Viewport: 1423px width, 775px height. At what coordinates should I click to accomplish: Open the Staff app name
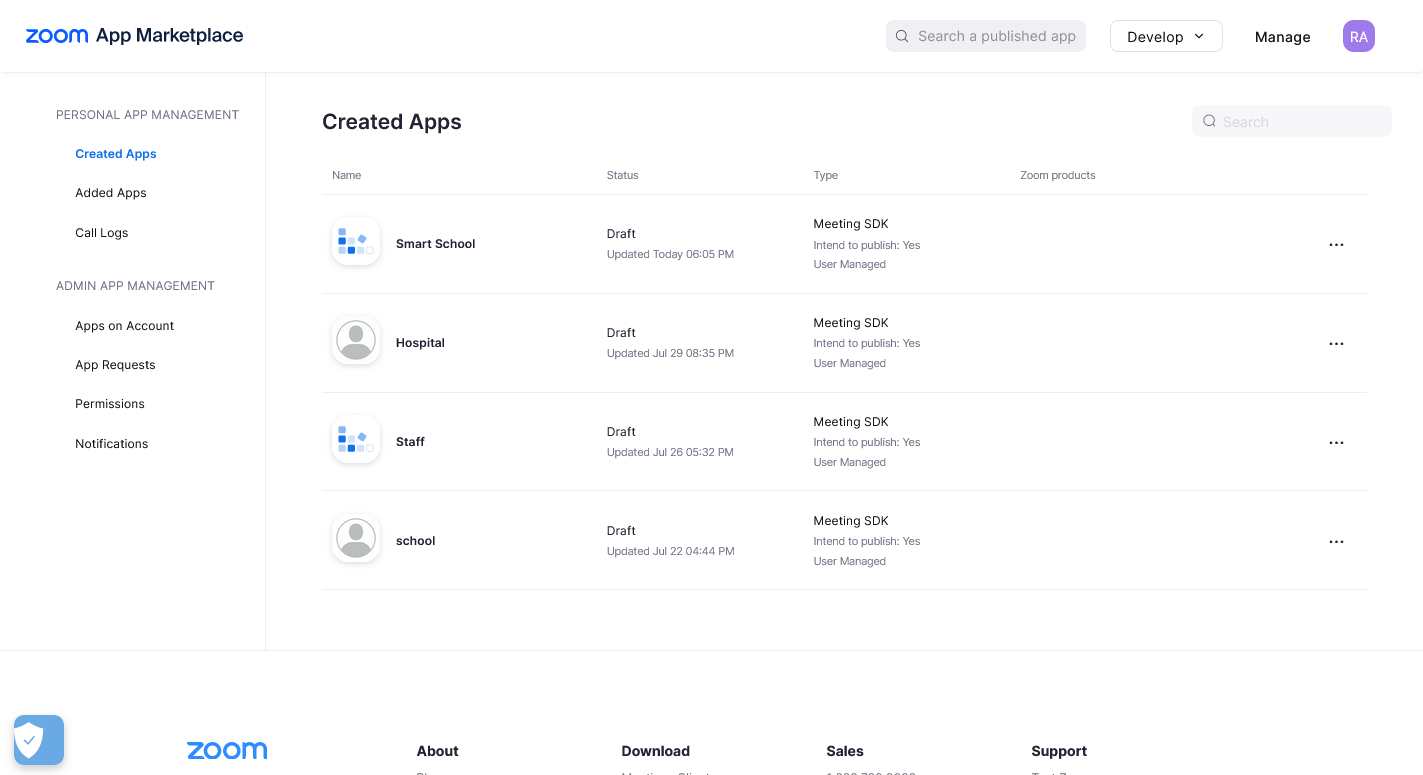[410, 442]
